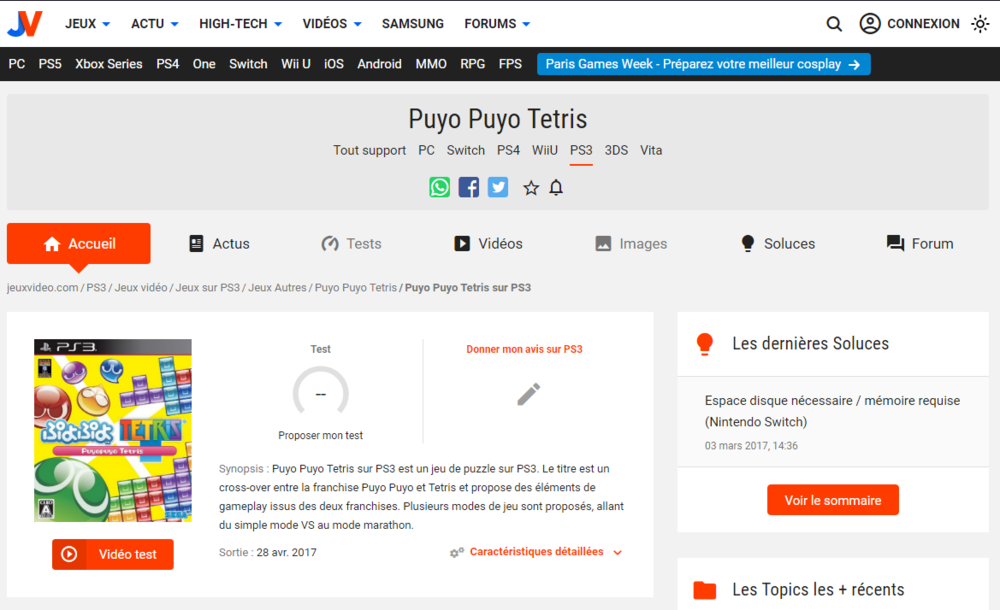Open account via the Connexion profile icon
The width and height of the screenshot is (1000, 610).
point(870,24)
